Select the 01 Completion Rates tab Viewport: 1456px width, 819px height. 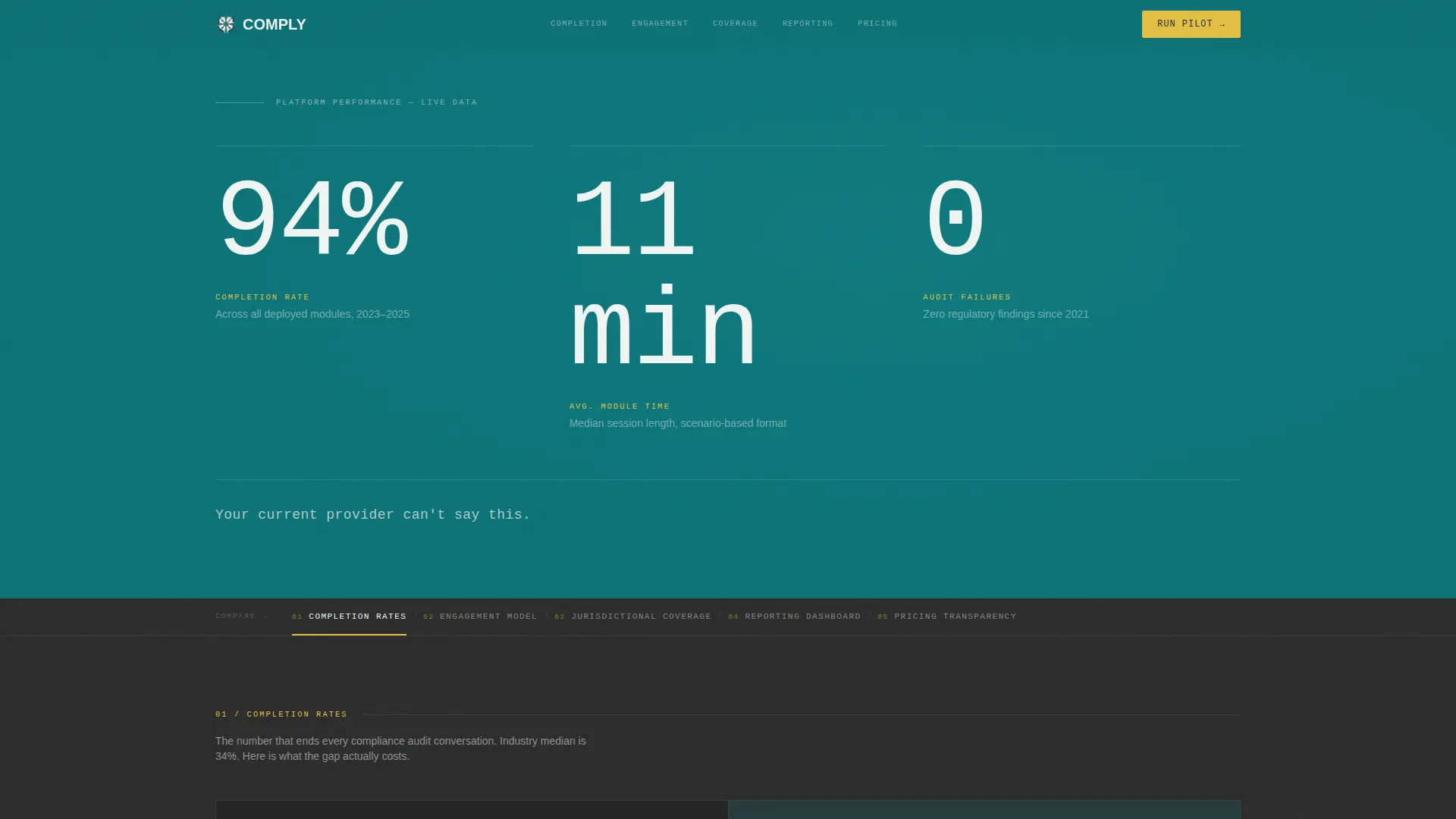[x=349, y=617]
